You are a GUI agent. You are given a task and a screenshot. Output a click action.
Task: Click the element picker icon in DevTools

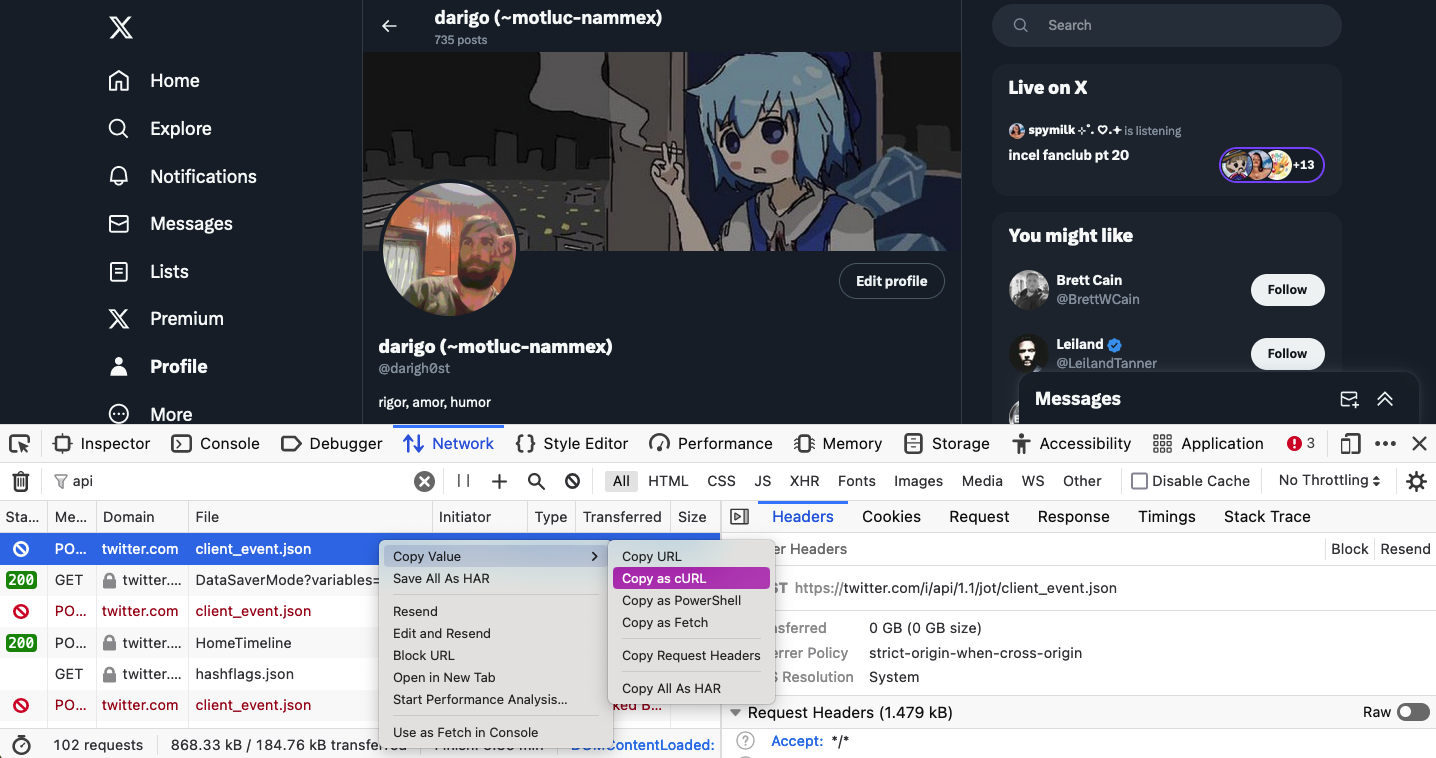click(x=20, y=444)
